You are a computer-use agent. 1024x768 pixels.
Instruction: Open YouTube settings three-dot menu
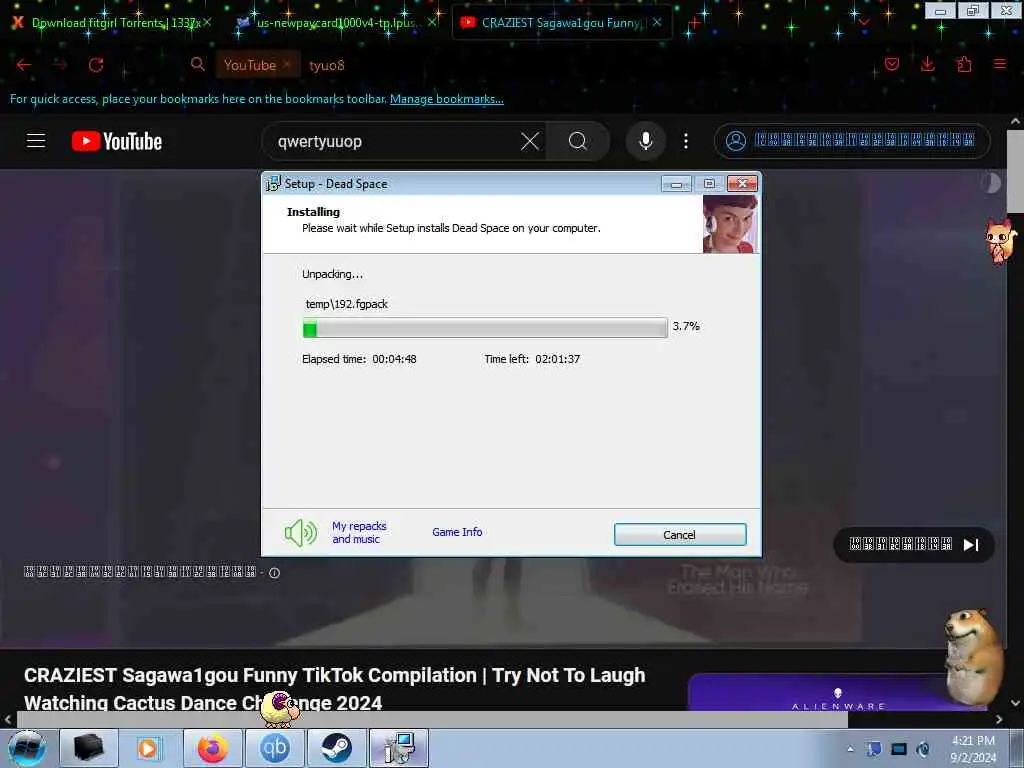tap(686, 141)
